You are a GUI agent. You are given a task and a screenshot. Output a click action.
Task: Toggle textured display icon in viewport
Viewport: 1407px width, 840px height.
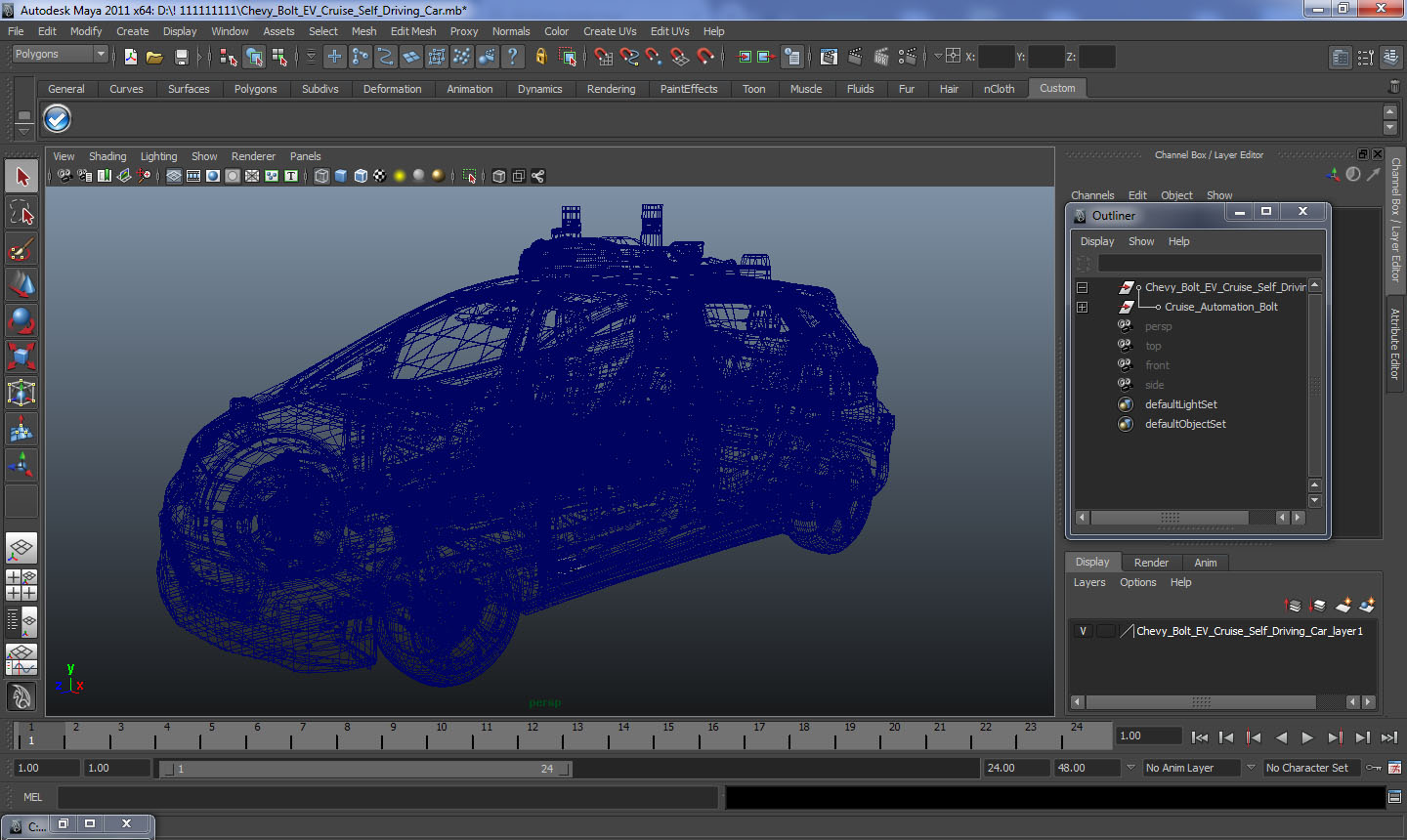(380, 176)
